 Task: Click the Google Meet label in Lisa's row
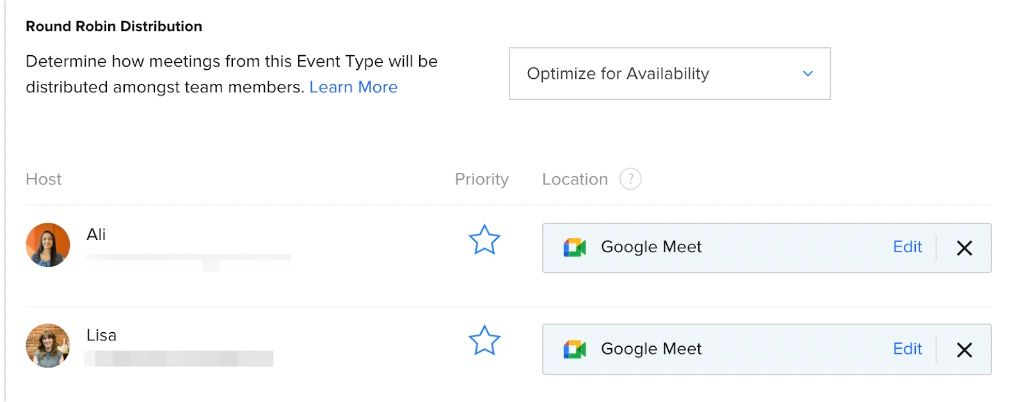click(x=651, y=349)
